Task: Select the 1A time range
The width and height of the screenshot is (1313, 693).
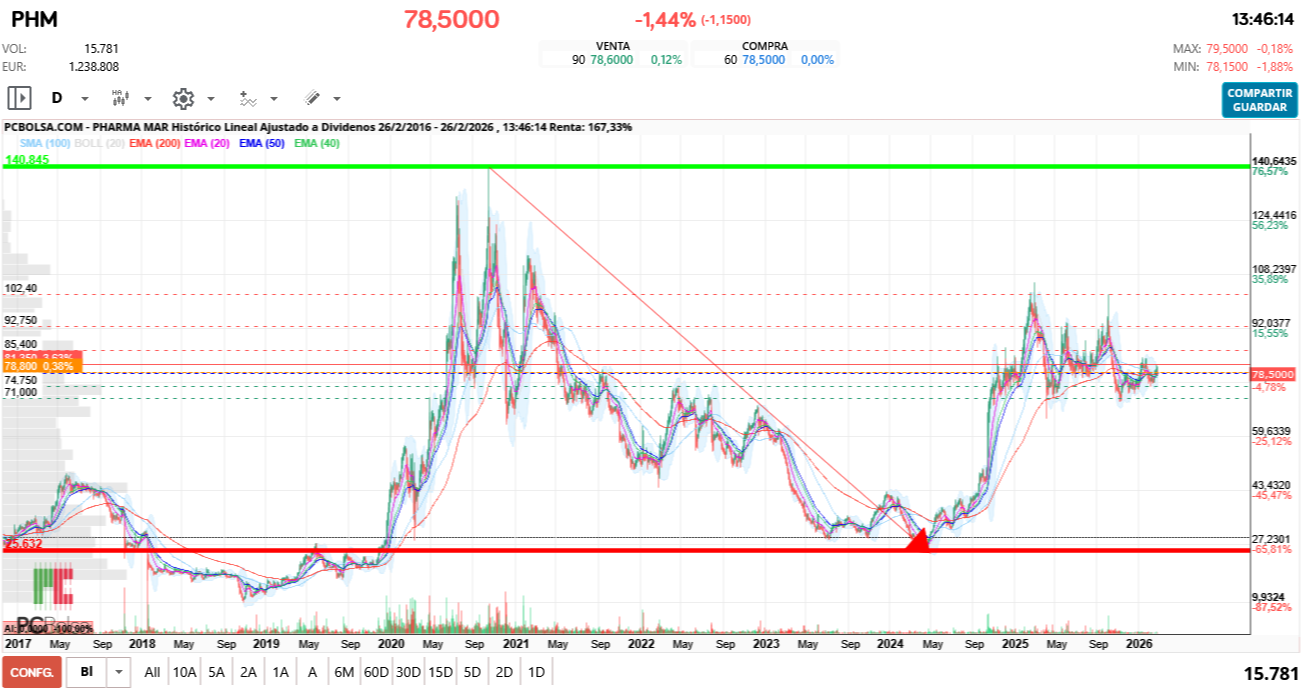Action: [281, 673]
